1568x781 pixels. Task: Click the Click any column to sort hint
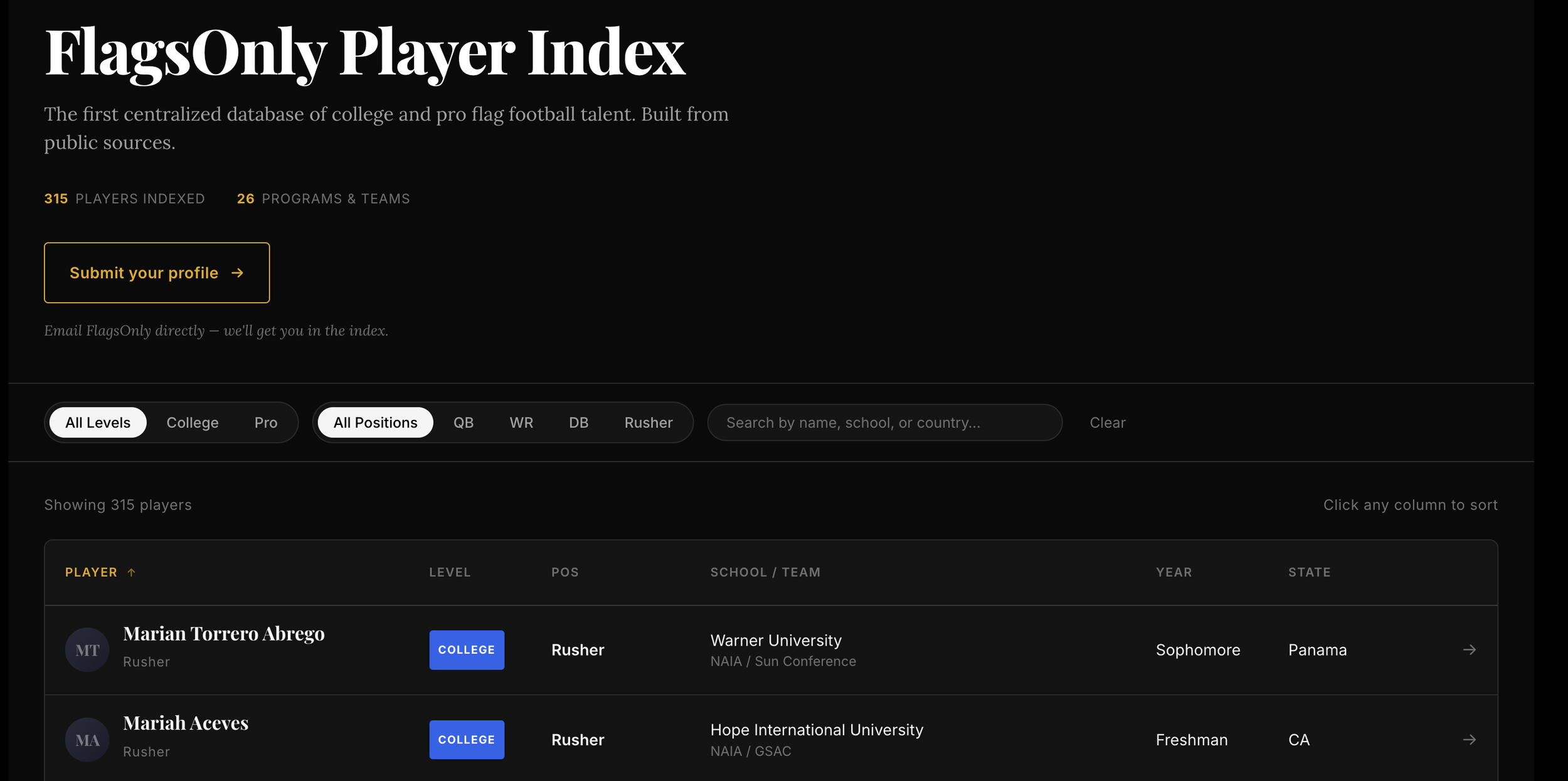(x=1411, y=505)
